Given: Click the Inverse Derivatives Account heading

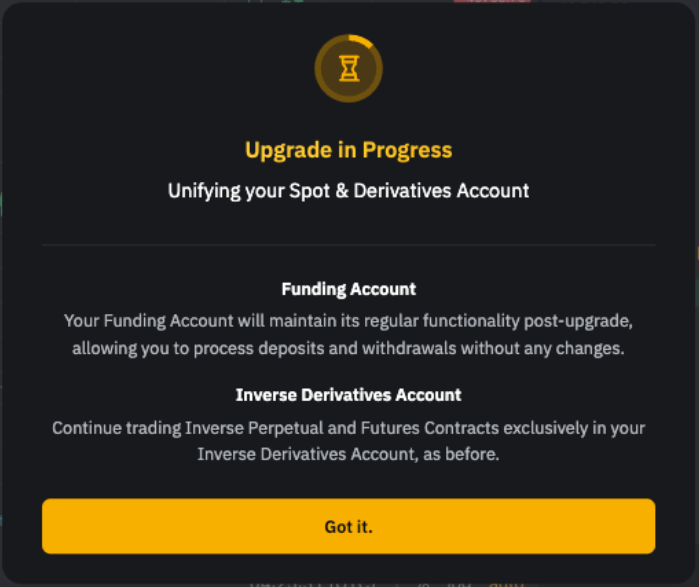Looking at the screenshot, I should pyautogui.click(x=349, y=395).
